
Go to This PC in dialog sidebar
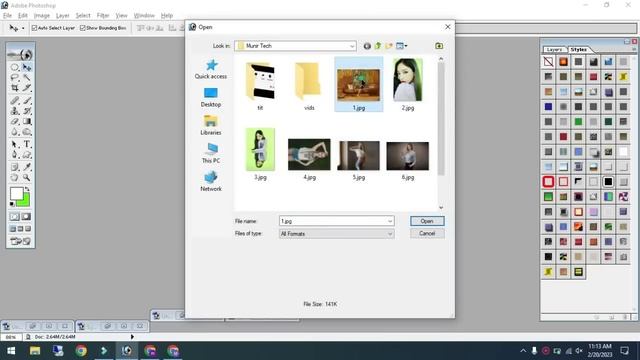(x=211, y=153)
